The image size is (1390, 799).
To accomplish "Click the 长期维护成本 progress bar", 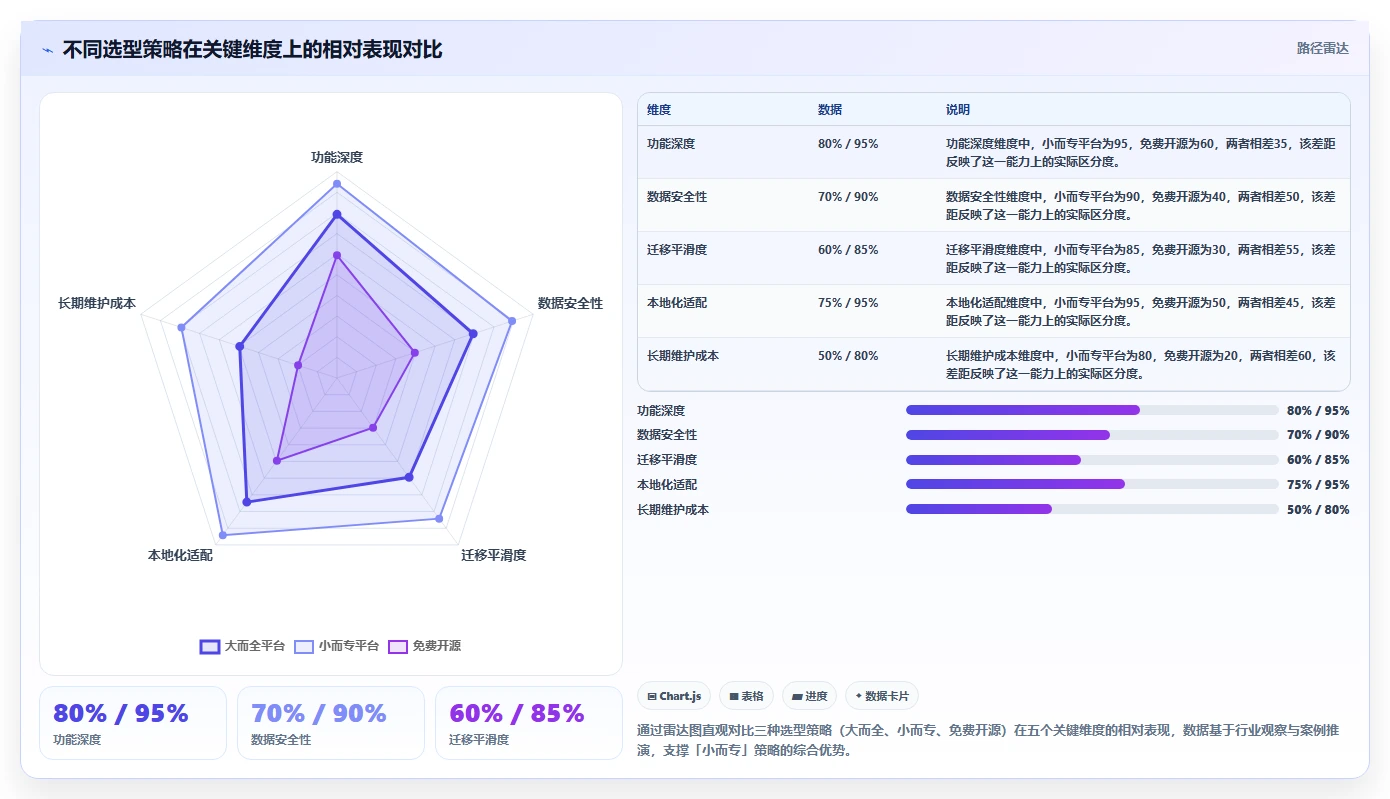I will click(1092, 509).
